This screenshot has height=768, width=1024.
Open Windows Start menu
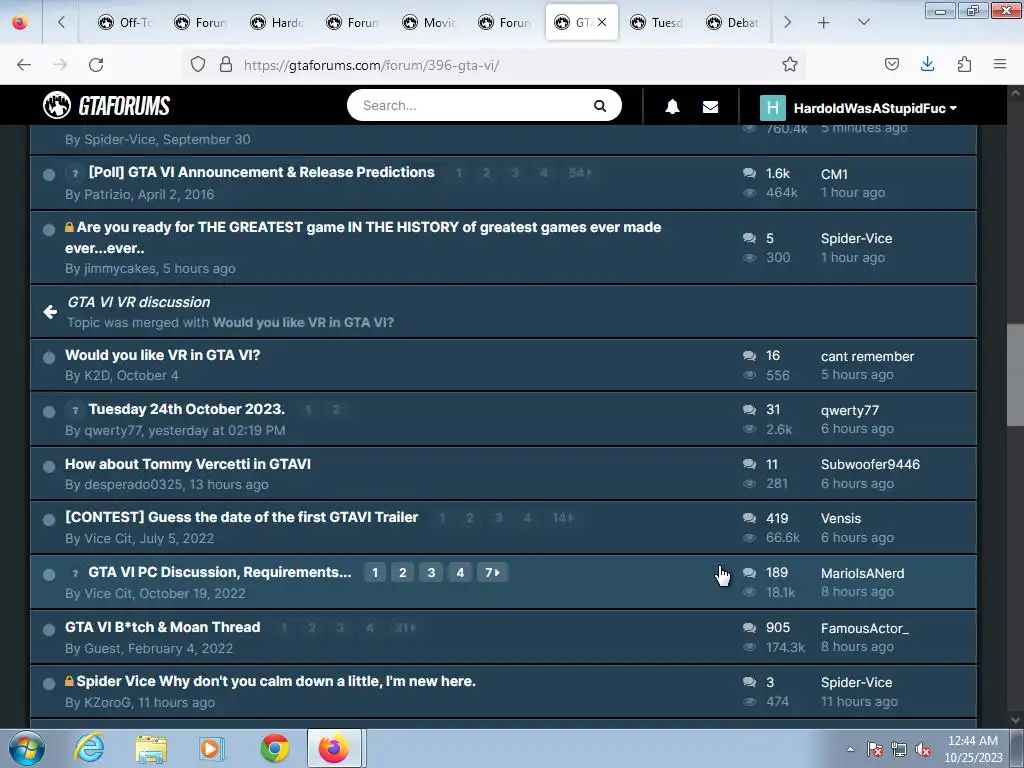click(26, 748)
